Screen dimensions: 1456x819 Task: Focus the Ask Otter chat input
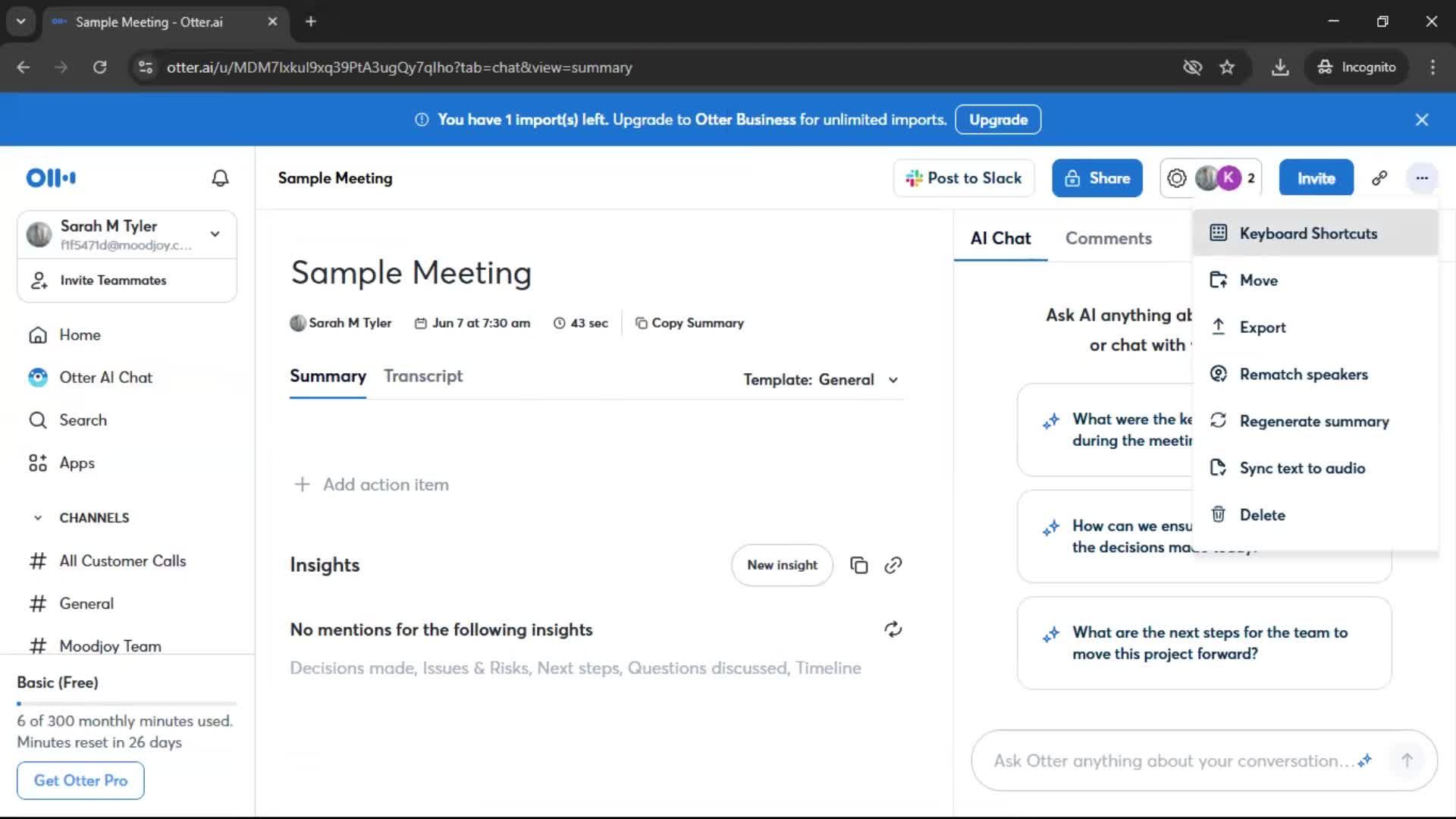tap(1172, 761)
